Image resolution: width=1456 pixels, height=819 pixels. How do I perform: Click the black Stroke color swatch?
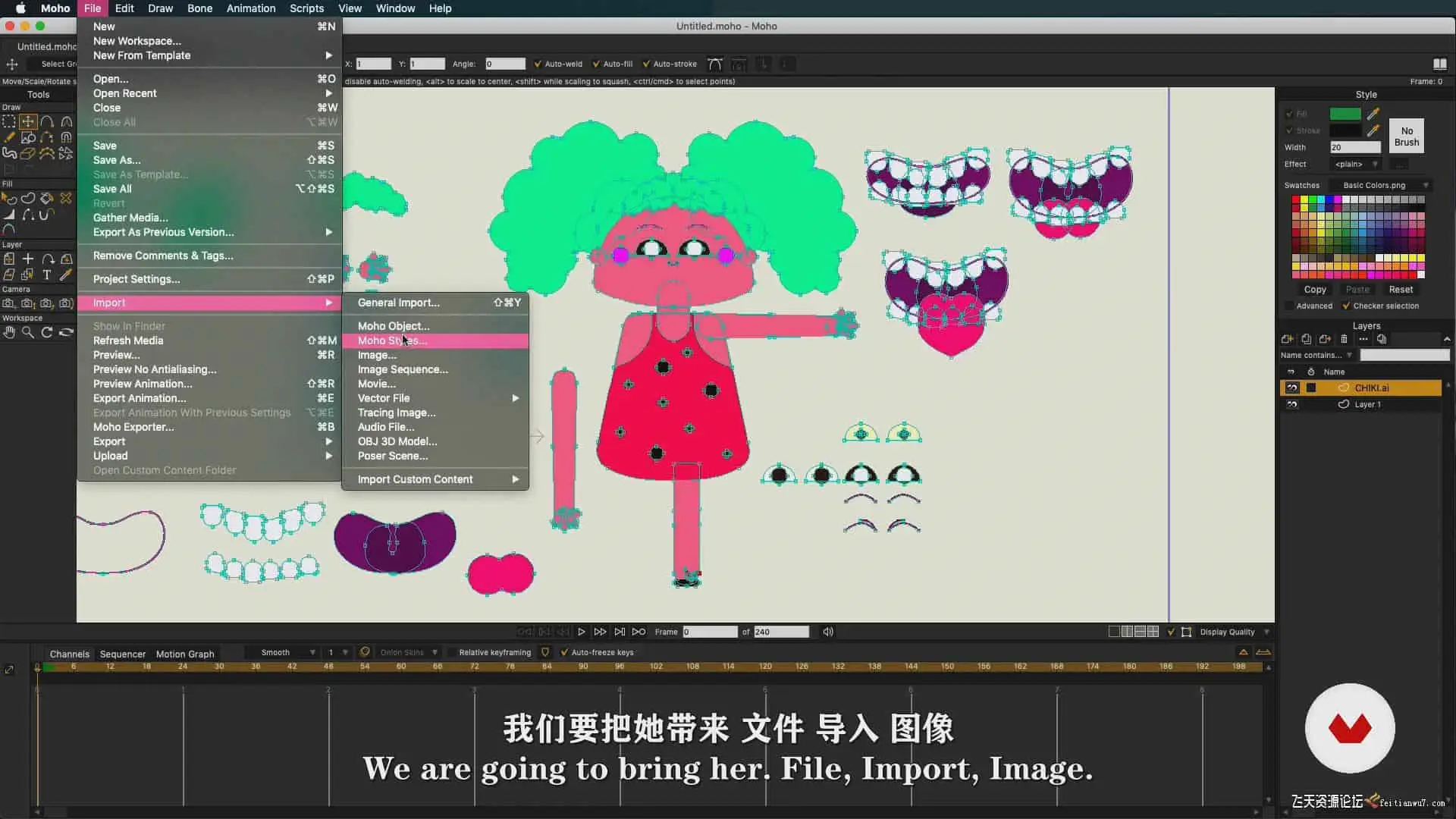coord(1345,130)
